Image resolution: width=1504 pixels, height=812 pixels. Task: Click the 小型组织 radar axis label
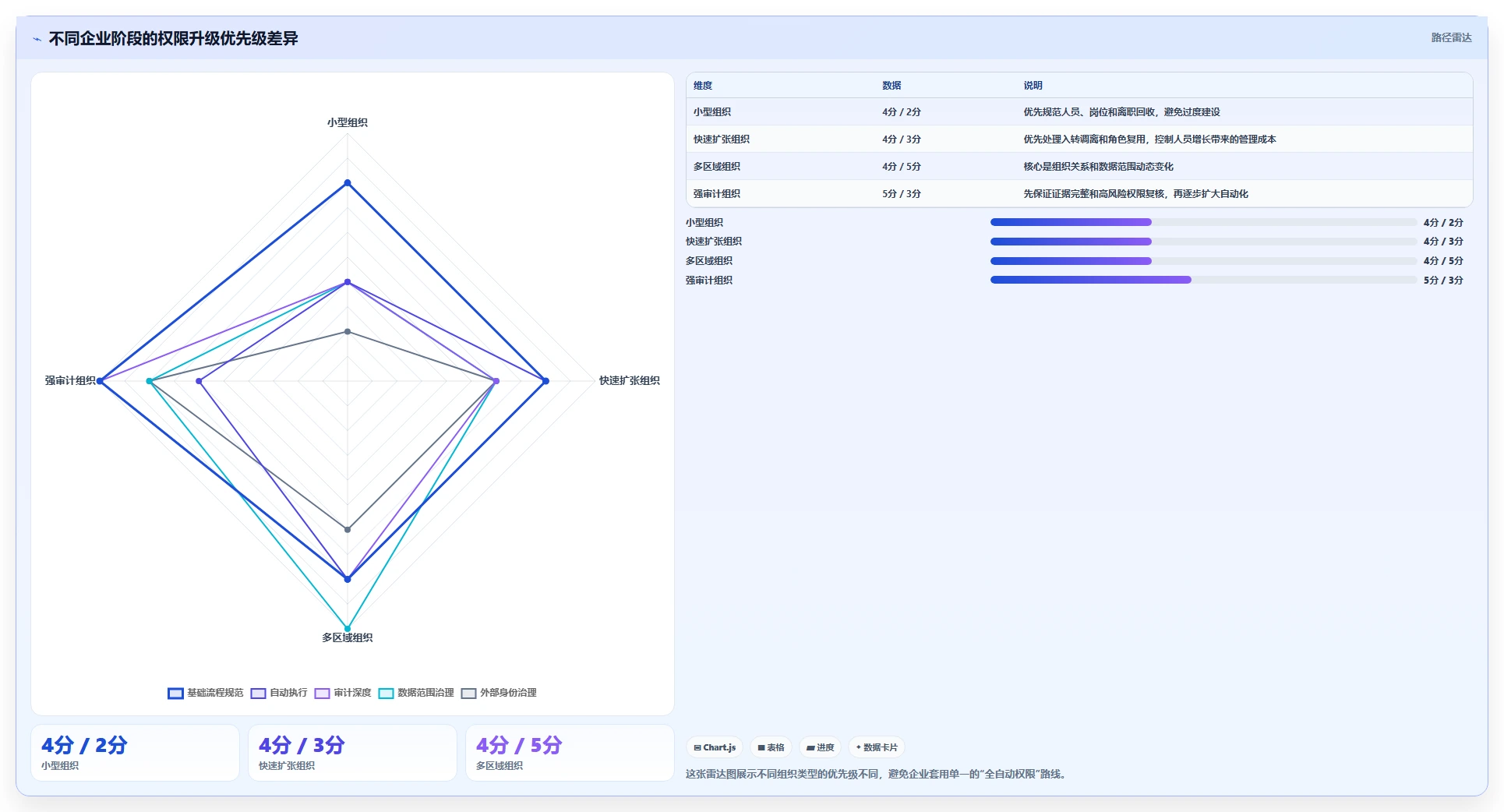tap(348, 122)
